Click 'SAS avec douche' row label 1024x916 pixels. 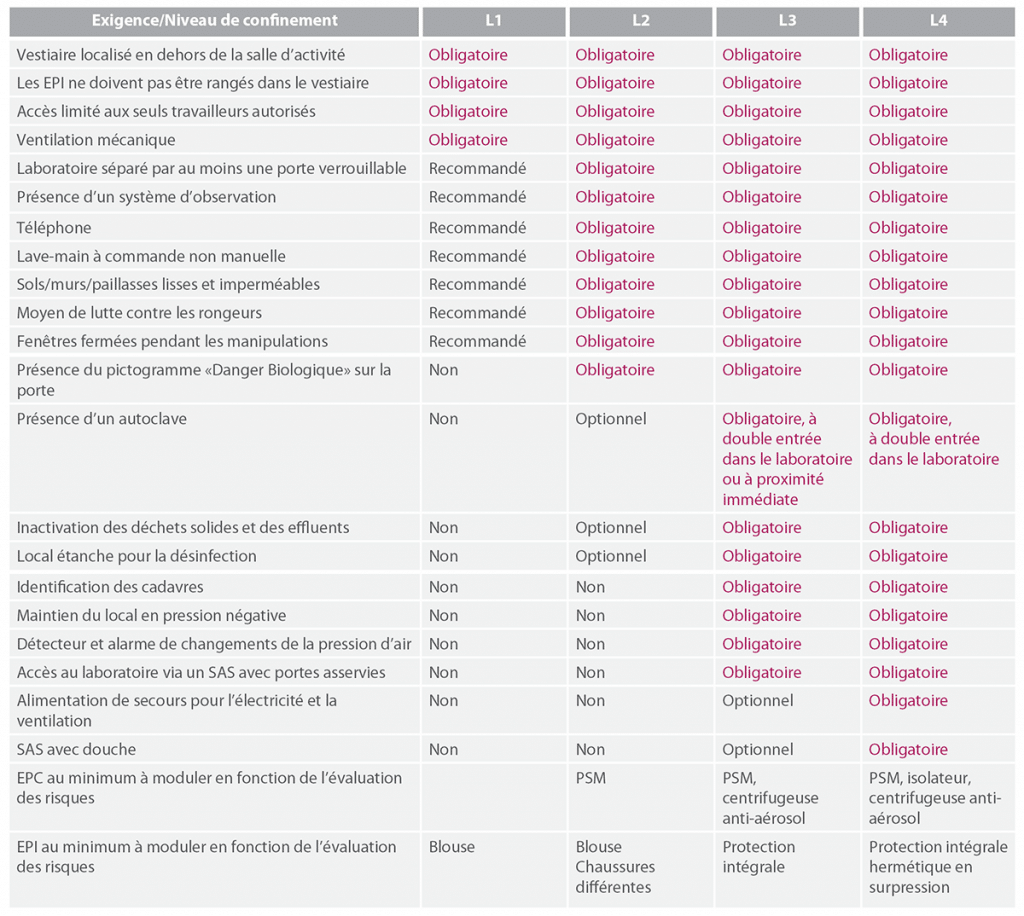tap(76, 750)
